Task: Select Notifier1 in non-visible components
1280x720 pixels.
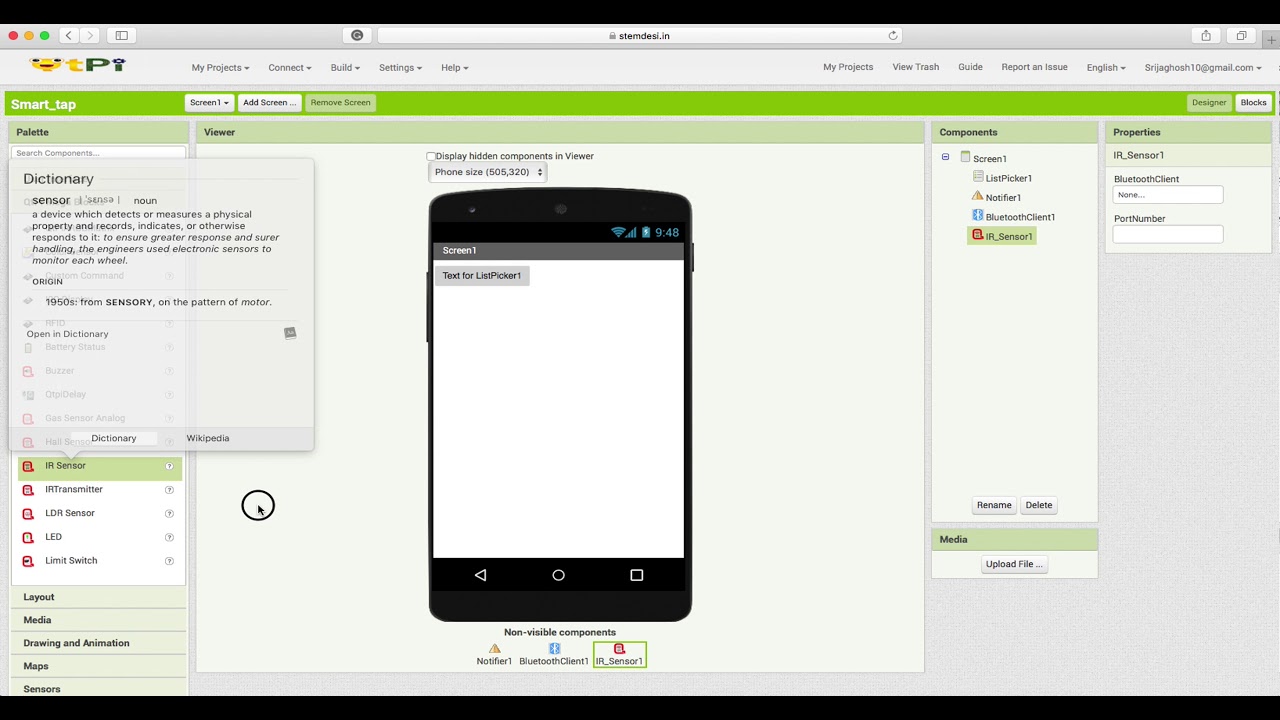Action: click(494, 654)
